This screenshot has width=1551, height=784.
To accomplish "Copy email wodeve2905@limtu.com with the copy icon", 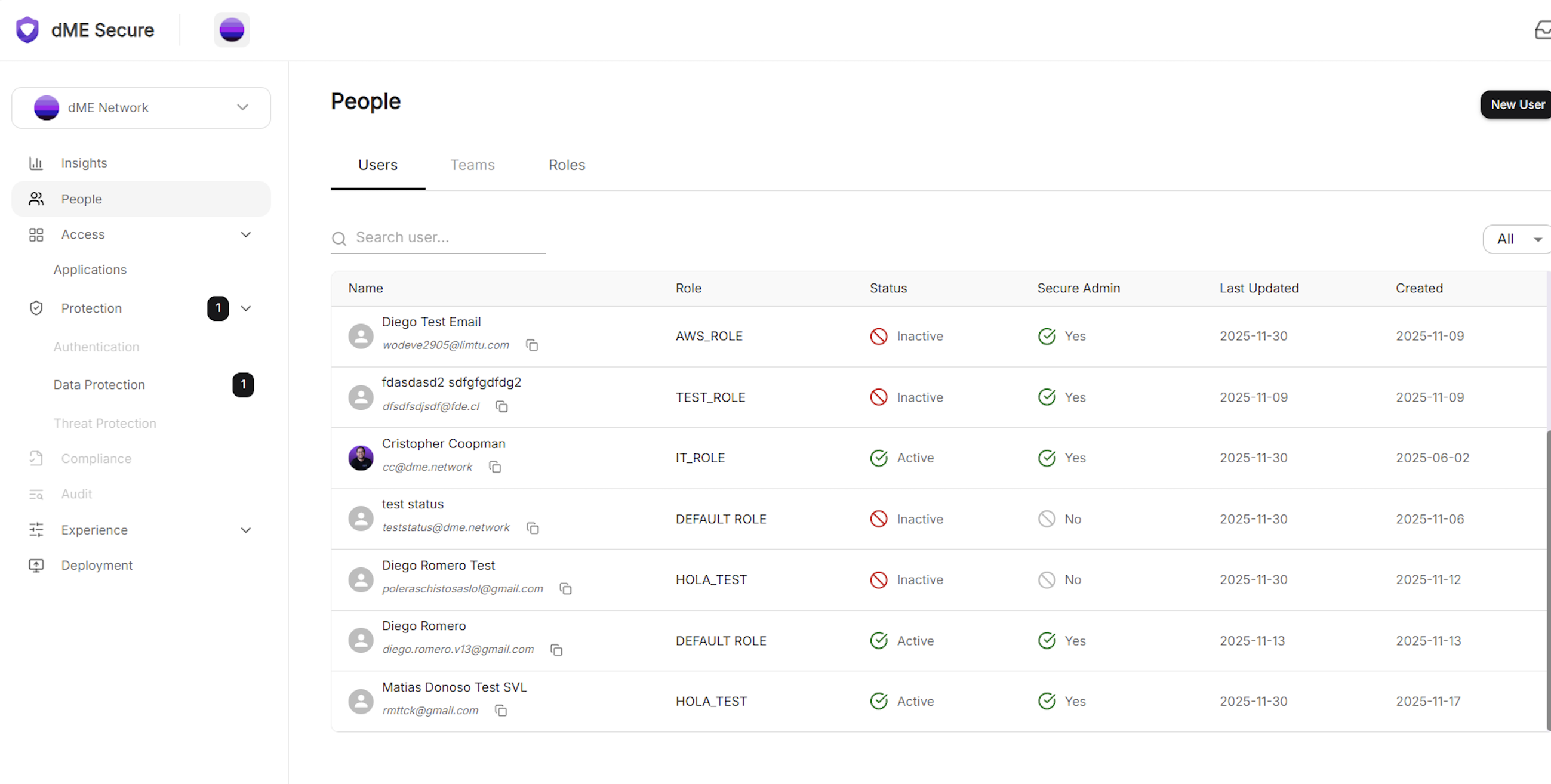I will pos(532,345).
